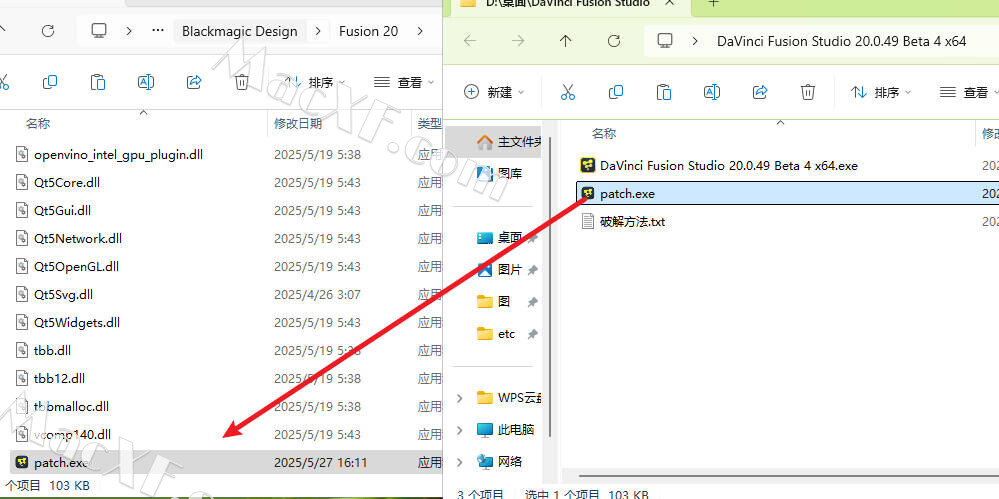Select patch.exe in the right window
The image size is (999, 499).
[x=787, y=194]
